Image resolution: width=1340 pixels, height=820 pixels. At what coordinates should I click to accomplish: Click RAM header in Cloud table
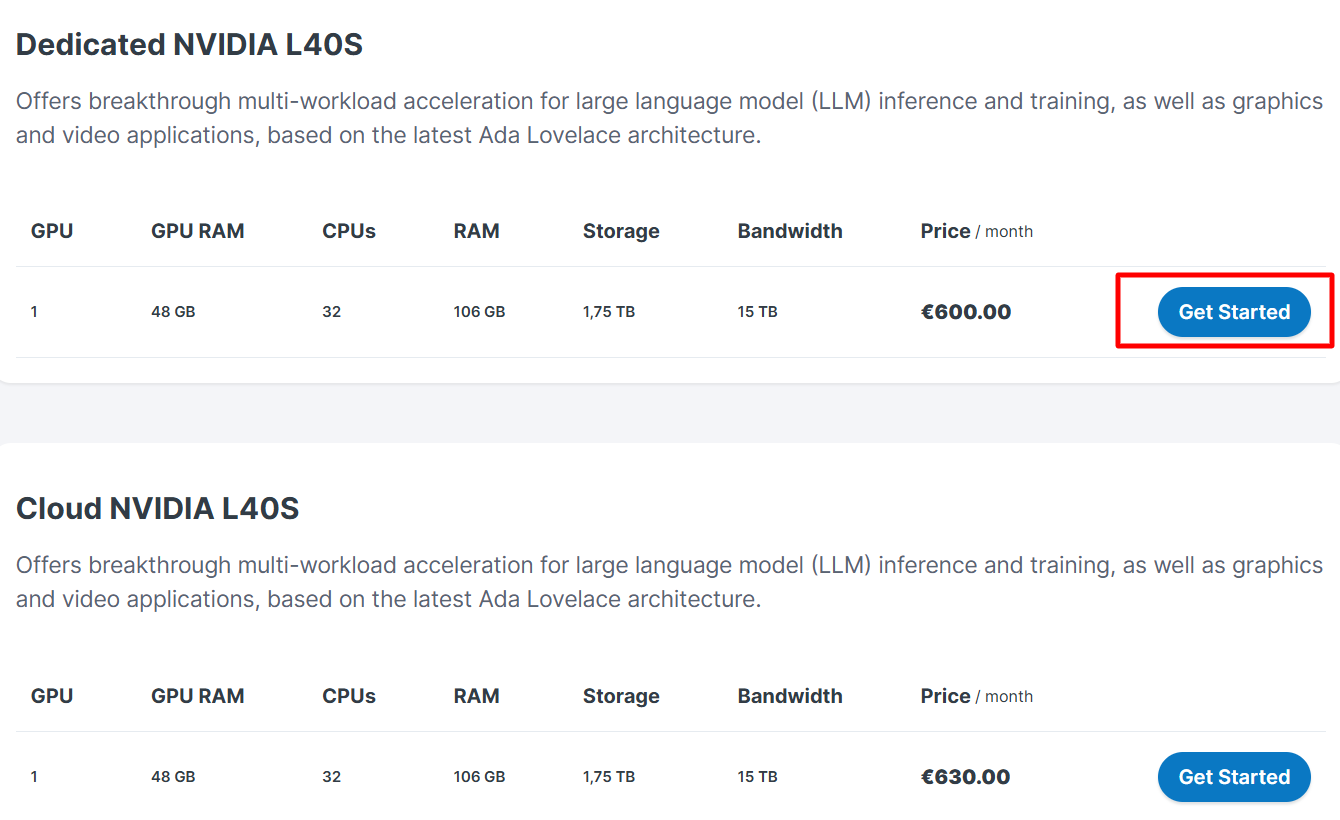coord(476,696)
